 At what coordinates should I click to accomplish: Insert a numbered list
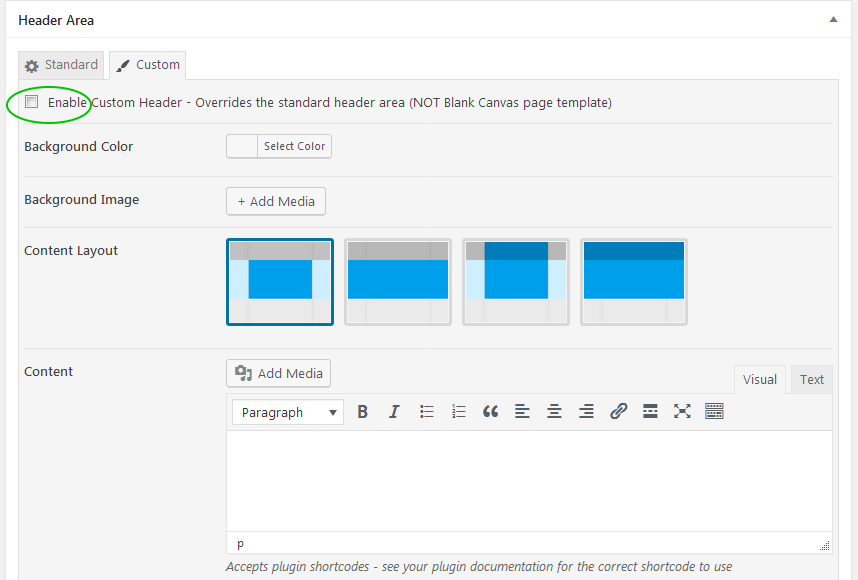point(458,411)
